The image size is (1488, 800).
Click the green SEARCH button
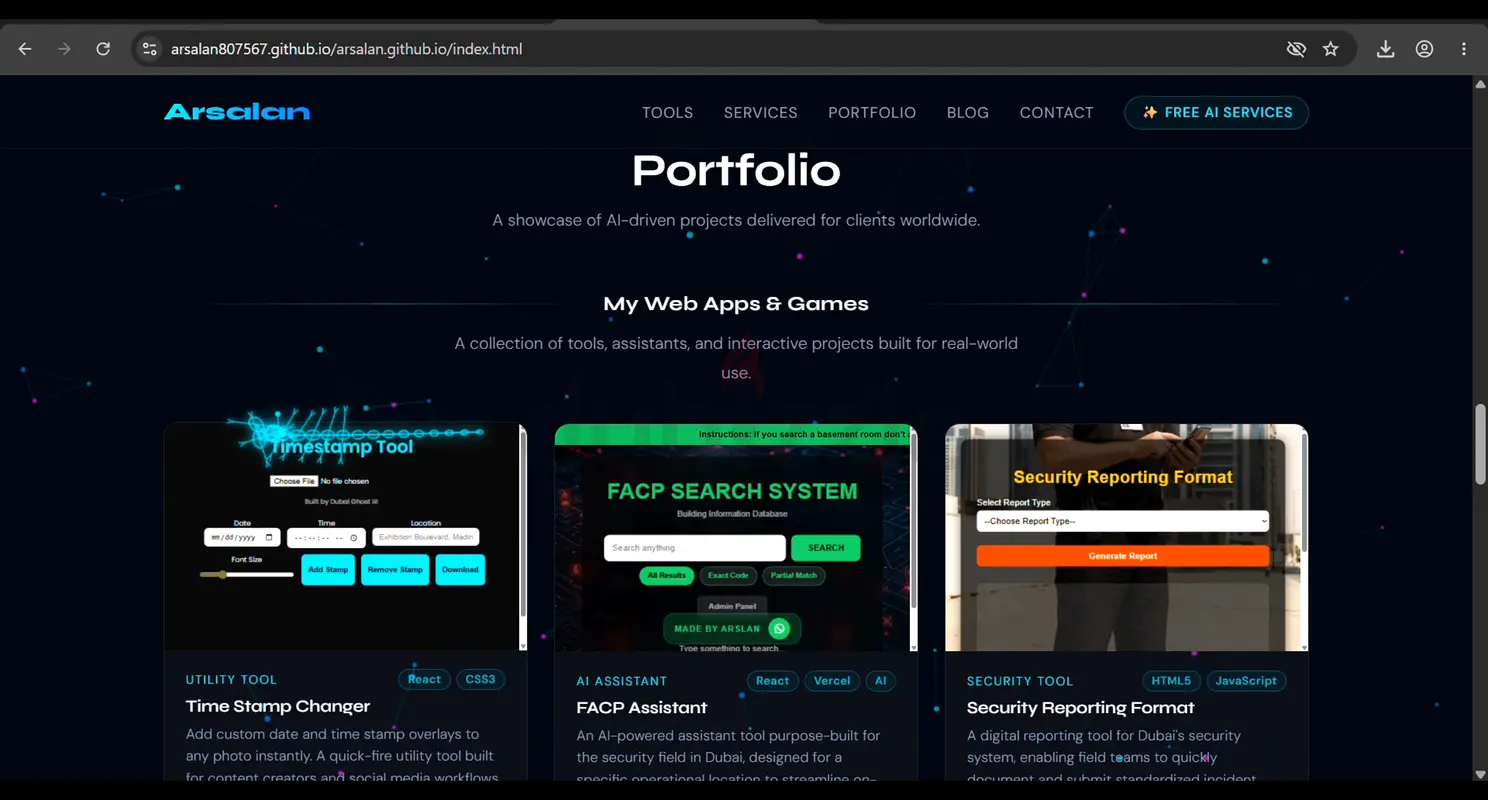(826, 548)
